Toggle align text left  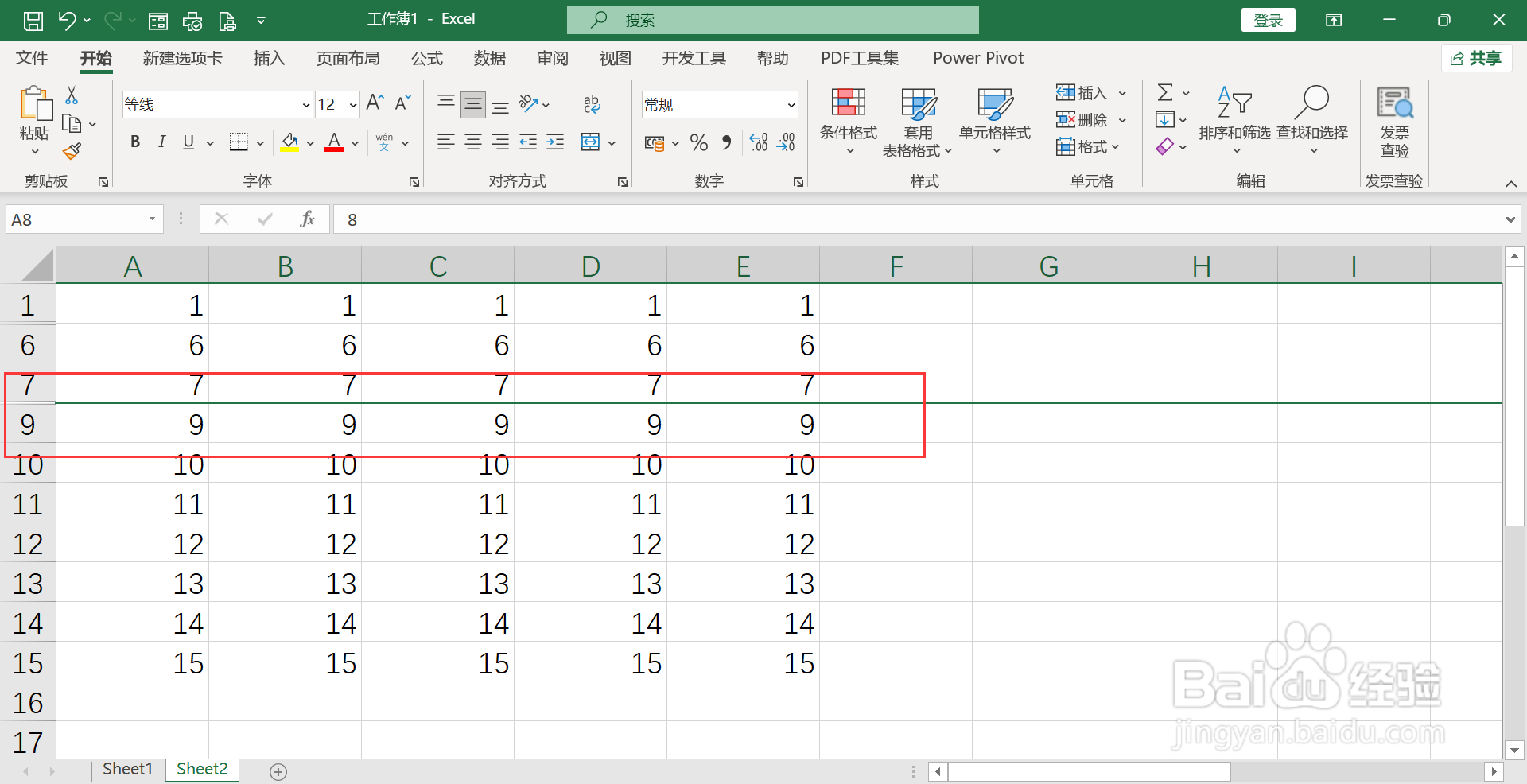click(446, 142)
